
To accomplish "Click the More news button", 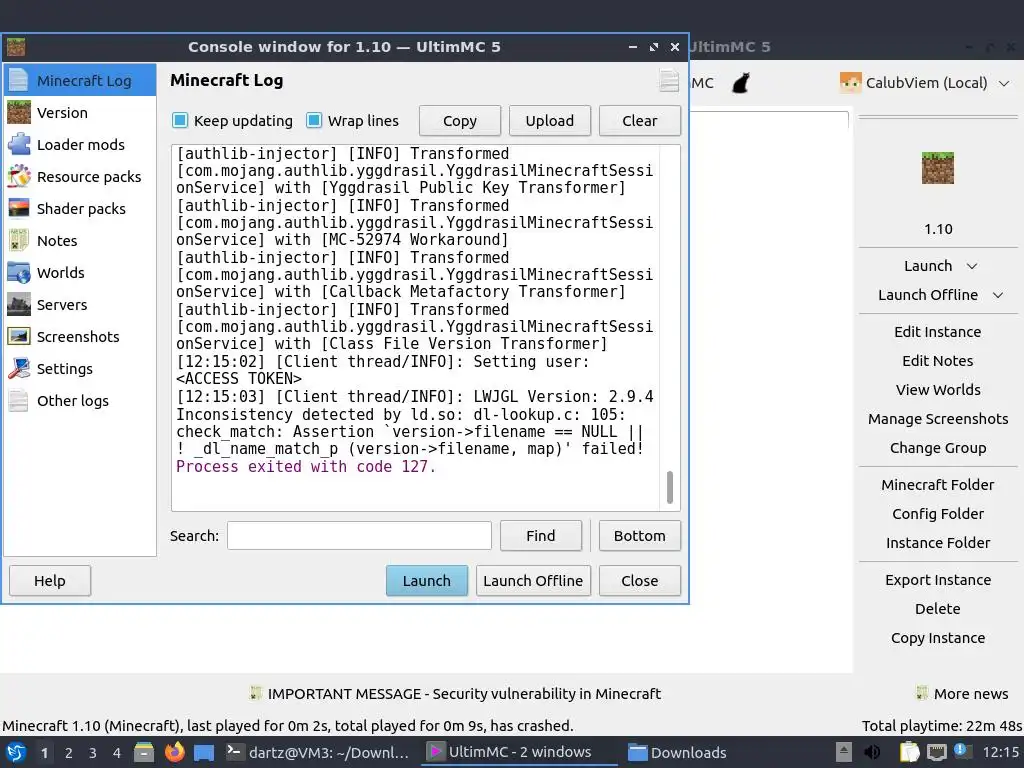I will pyautogui.click(x=963, y=694).
